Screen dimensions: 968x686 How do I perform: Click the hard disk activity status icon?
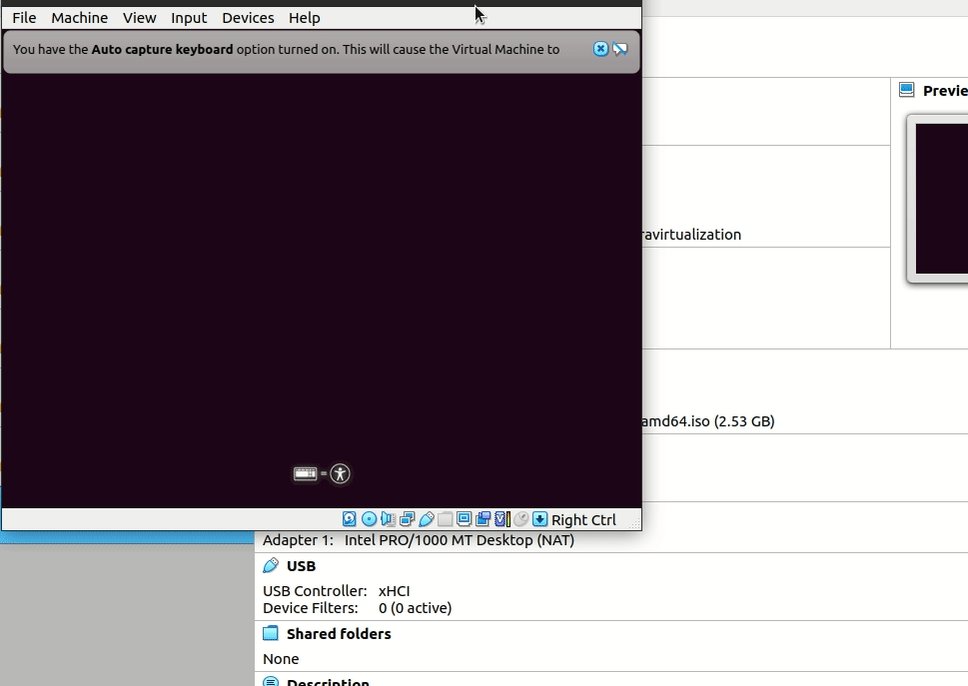click(349, 519)
